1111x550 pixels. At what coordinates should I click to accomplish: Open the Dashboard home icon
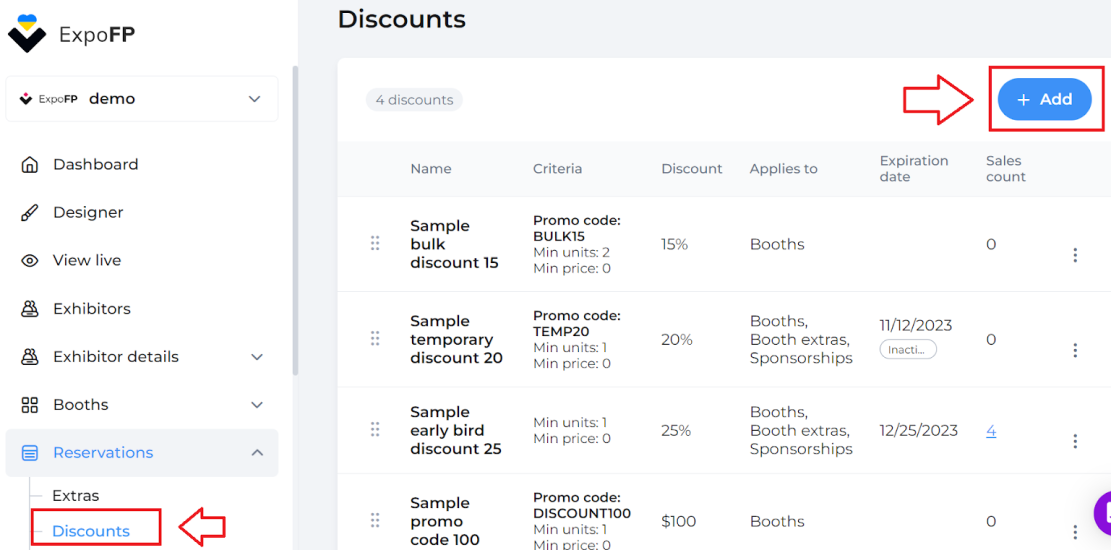click(x=30, y=164)
